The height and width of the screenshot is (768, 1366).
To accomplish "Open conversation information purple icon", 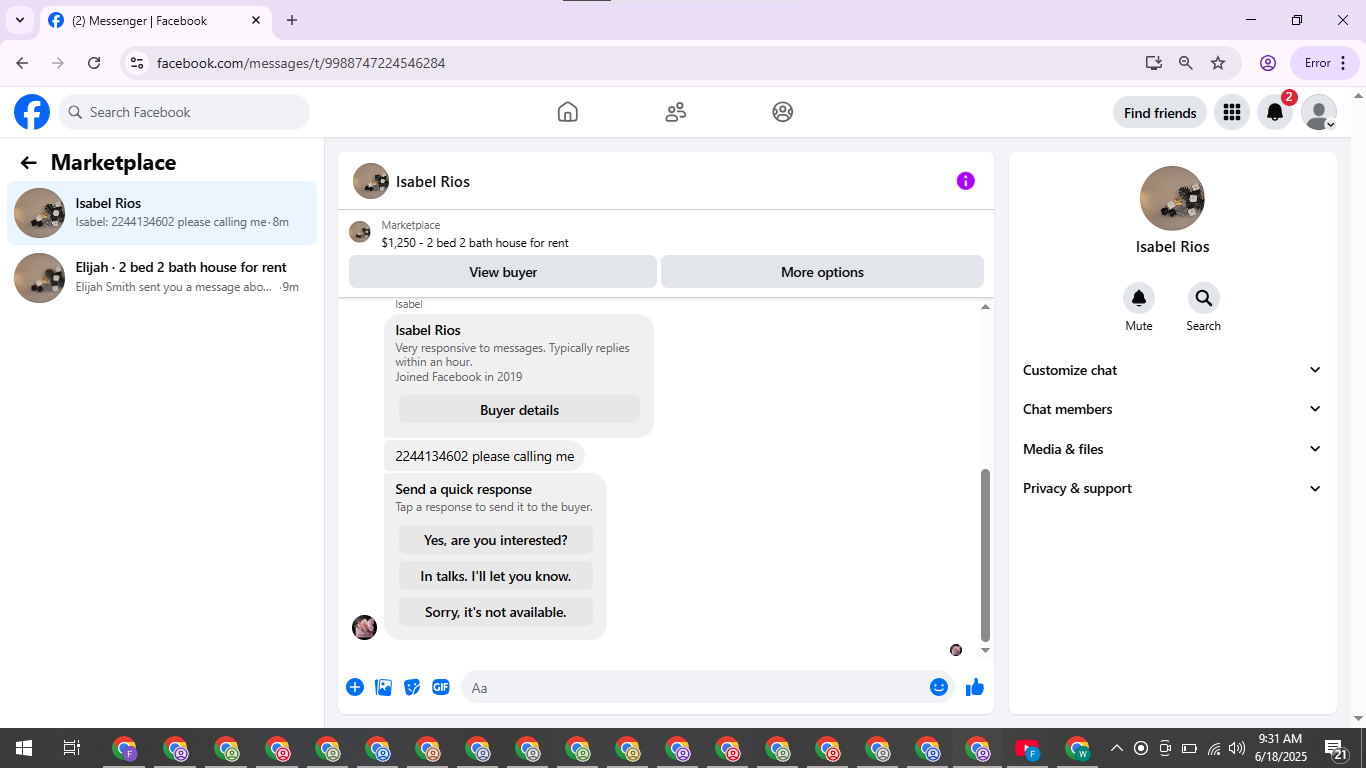I will 965,181.
